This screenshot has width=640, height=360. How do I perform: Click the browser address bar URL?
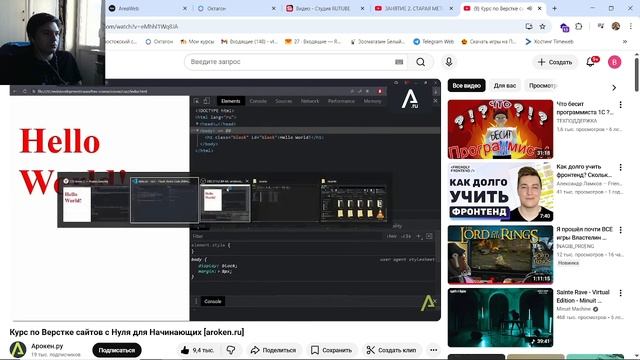141,27
